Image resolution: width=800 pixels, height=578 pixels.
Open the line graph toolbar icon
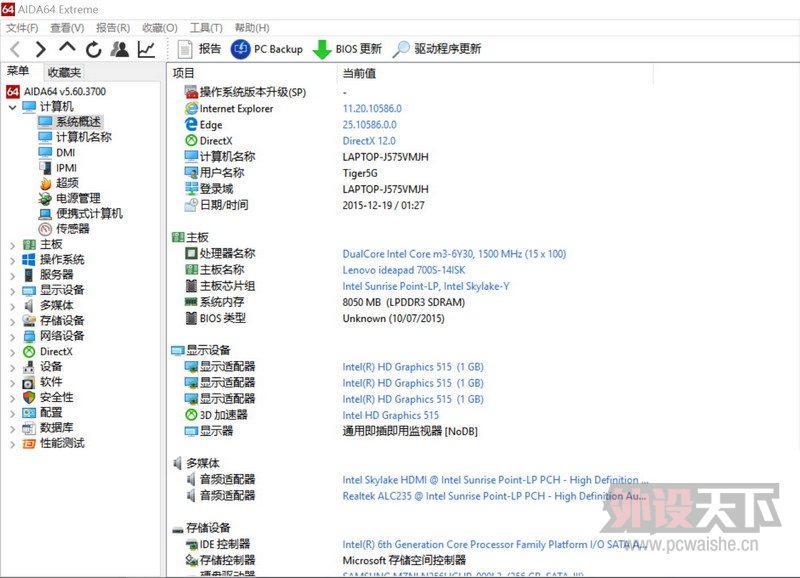pyautogui.click(x=146, y=49)
